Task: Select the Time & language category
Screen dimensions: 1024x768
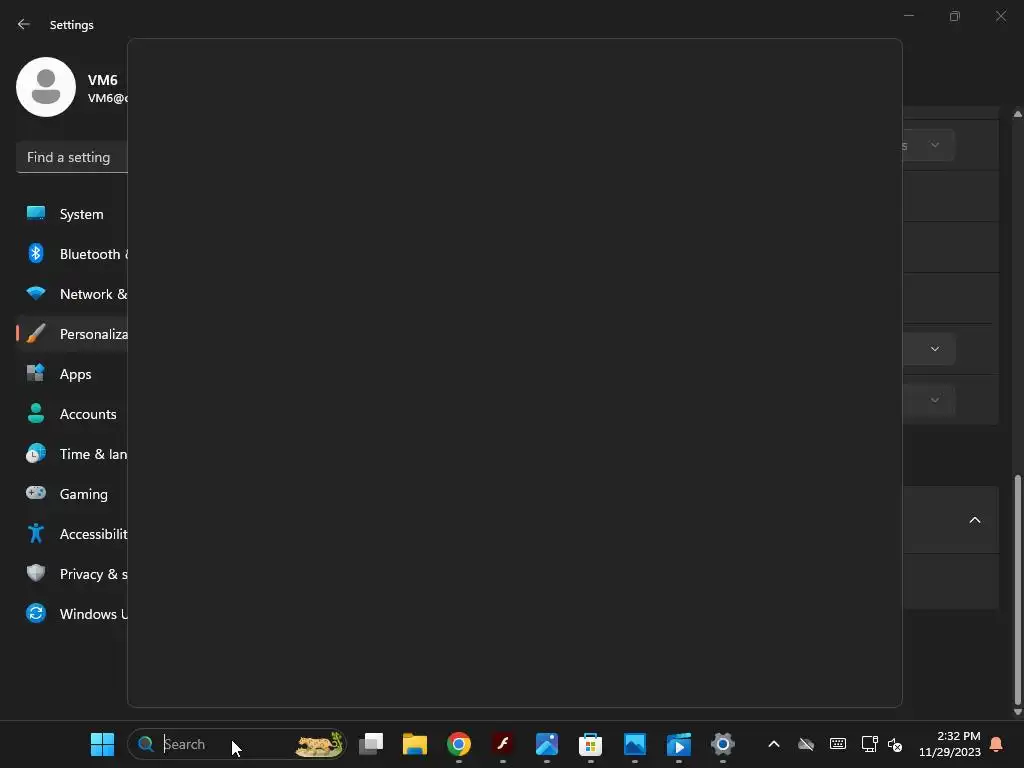Action: 72,454
